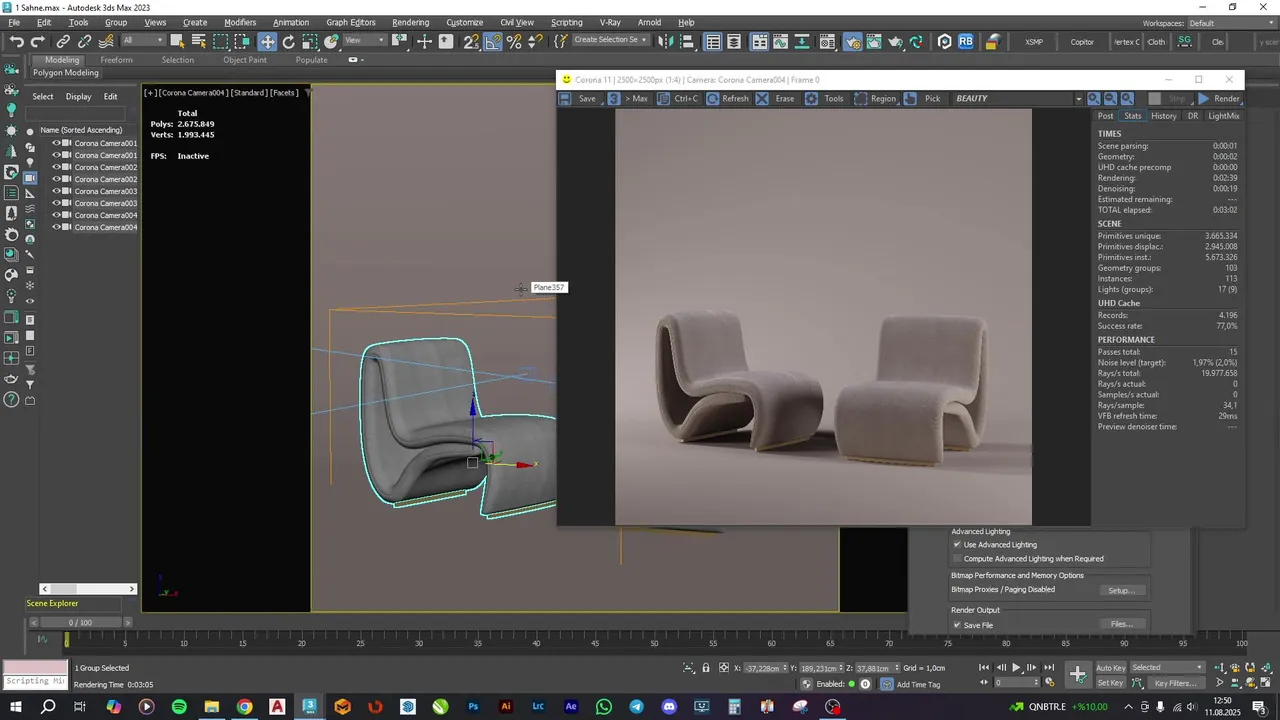Open the Rendering menu
The height and width of the screenshot is (720, 1280).
click(410, 22)
